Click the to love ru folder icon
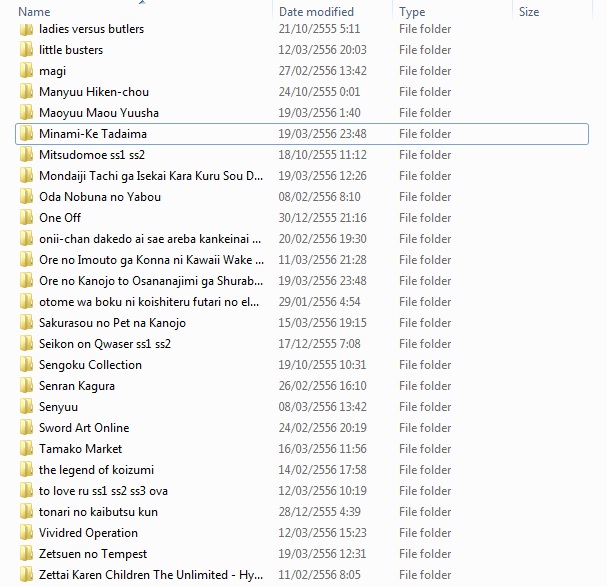Image resolution: width=607 pixels, height=586 pixels. pyautogui.click(x=26, y=491)
